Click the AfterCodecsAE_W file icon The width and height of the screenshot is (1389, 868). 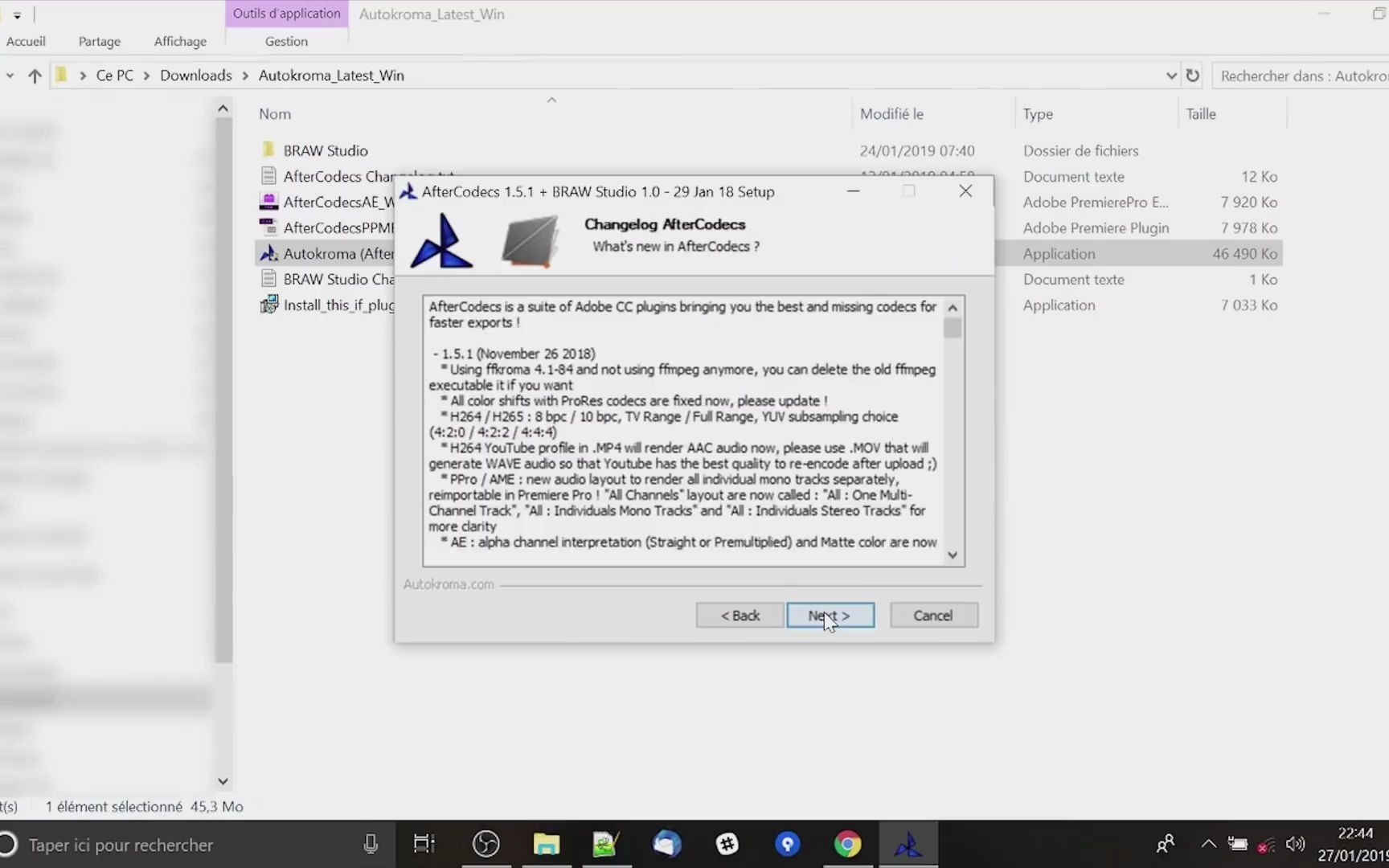[268, 202]
